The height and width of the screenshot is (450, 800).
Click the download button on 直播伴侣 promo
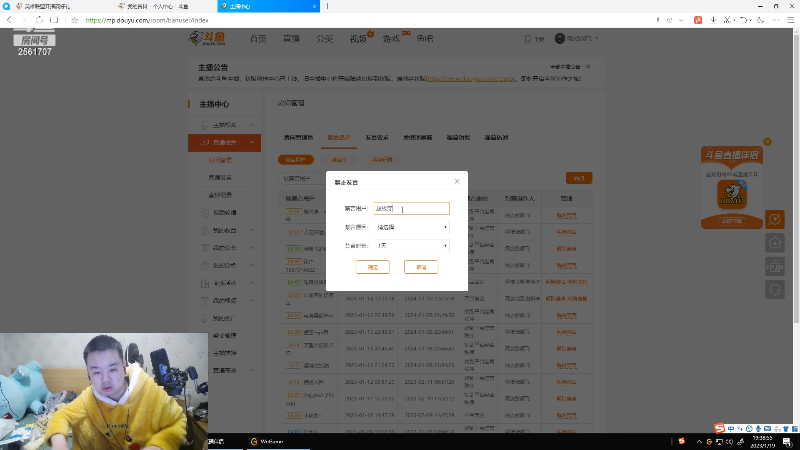(732, 221)
